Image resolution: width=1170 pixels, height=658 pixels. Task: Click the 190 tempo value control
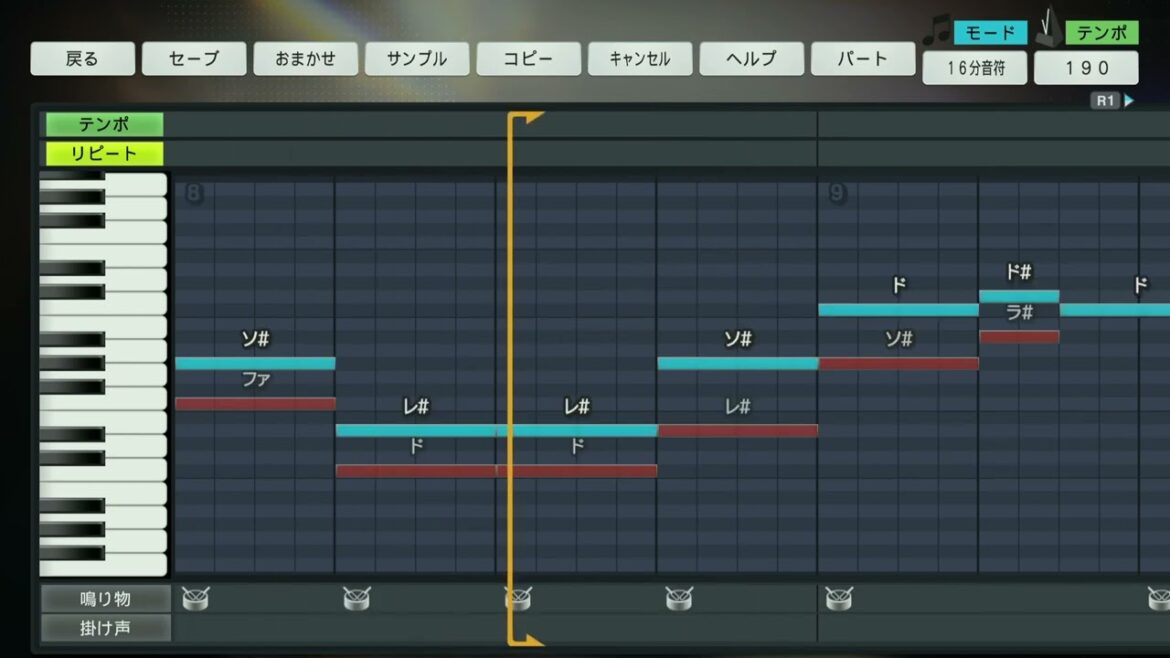1086,67
